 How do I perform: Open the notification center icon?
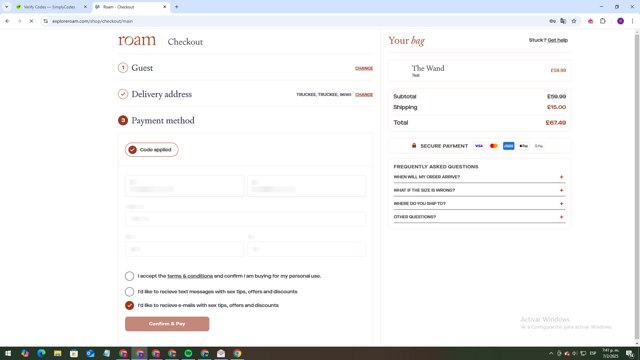[x=630, y=353]
